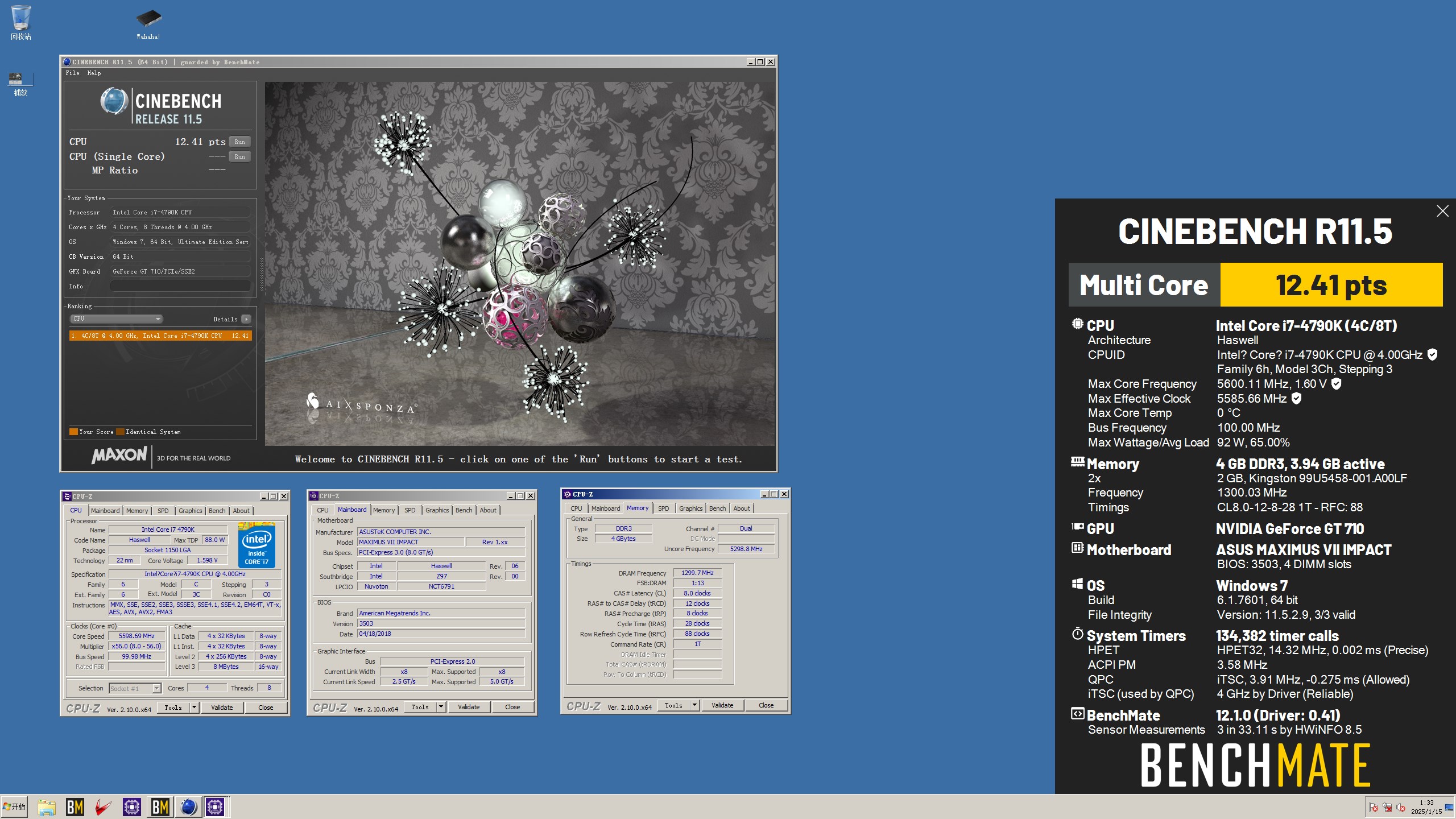Click the shield beside Max Effective Clock
Screen dimensions: 1456x819
coord(1296,399)
